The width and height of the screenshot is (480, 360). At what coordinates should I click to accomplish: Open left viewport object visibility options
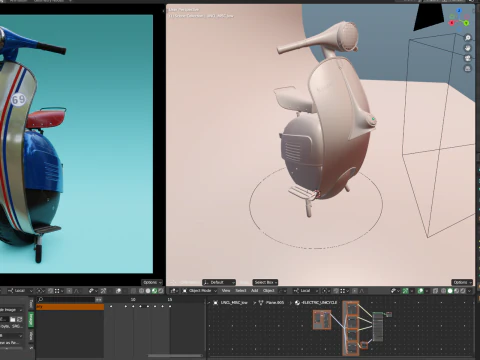pos(93,291)
